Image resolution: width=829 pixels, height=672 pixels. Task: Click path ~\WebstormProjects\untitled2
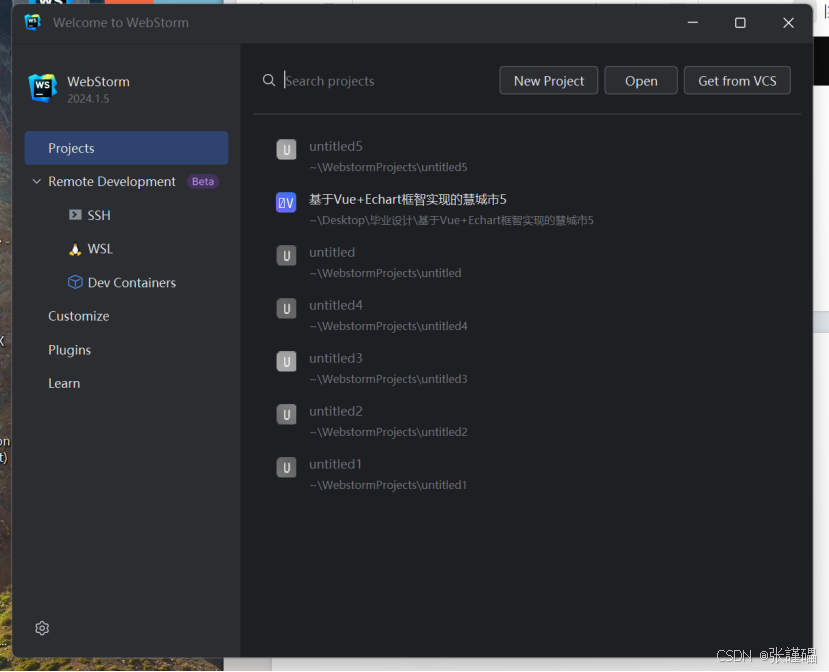click(388, 432)
